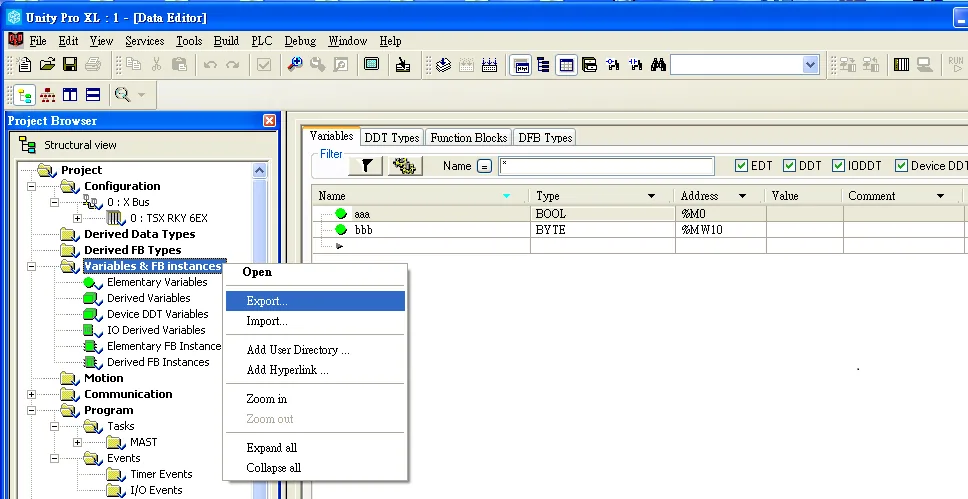968x499 pixels.
Task: Click the greyed Validate checkmark icon
Action: click(x=264, y=64)
